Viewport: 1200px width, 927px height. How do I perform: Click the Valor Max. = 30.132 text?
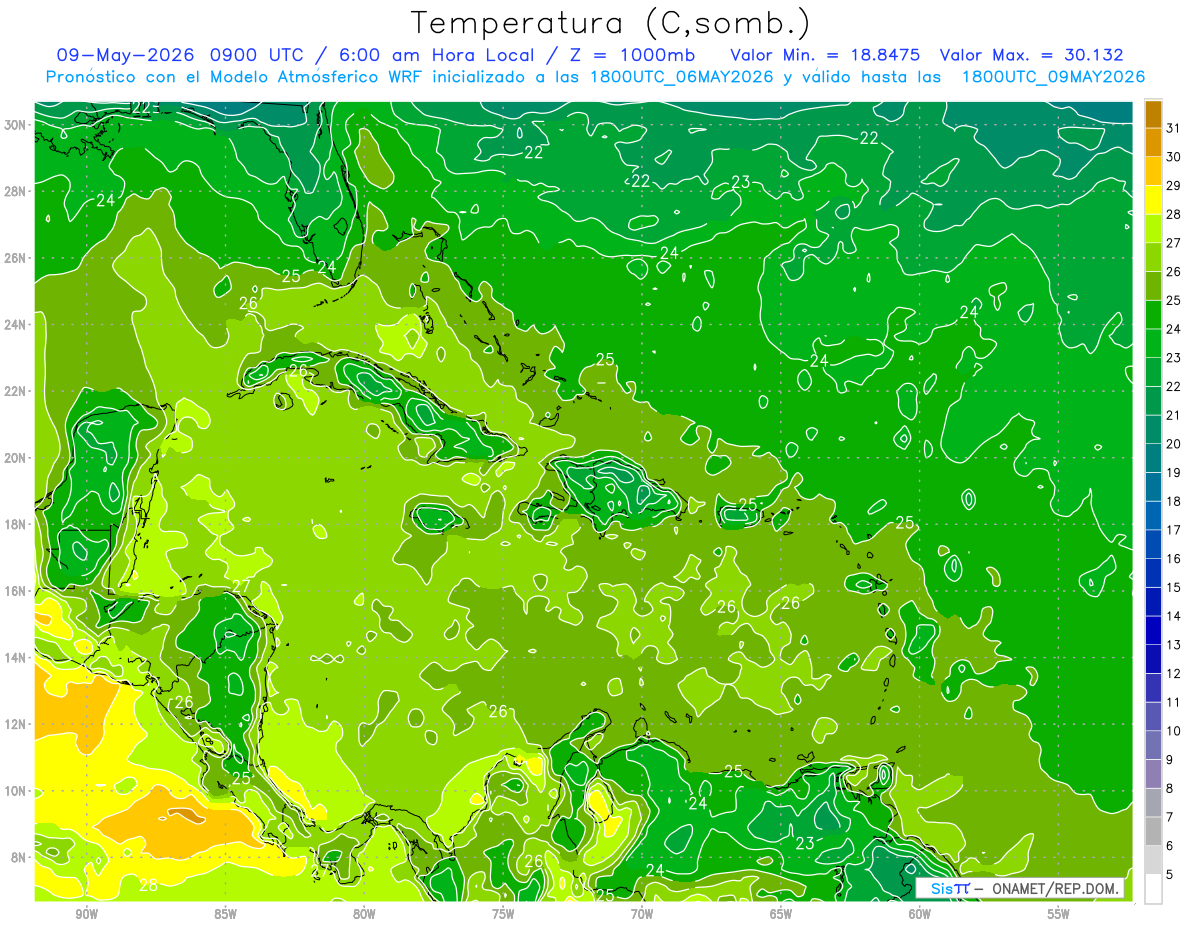tap(1031, 55)
